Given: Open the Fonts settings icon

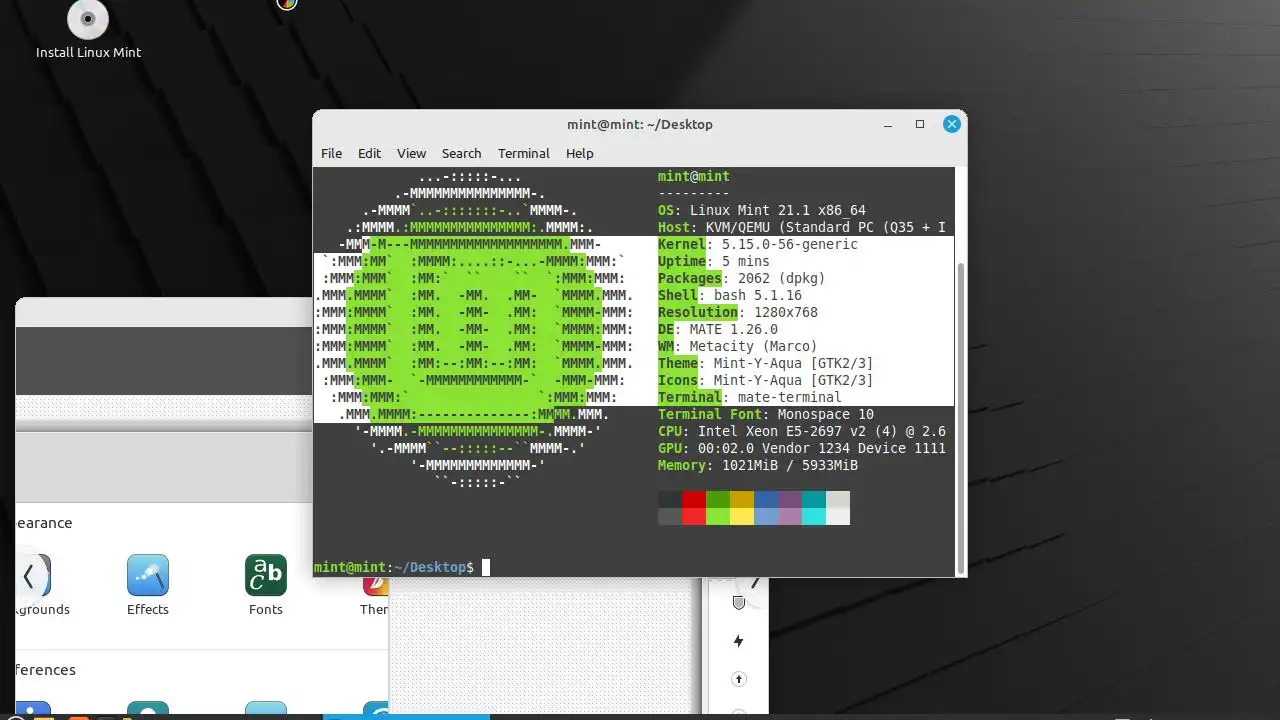Looking at the screenshot, I should coord(266,586).
